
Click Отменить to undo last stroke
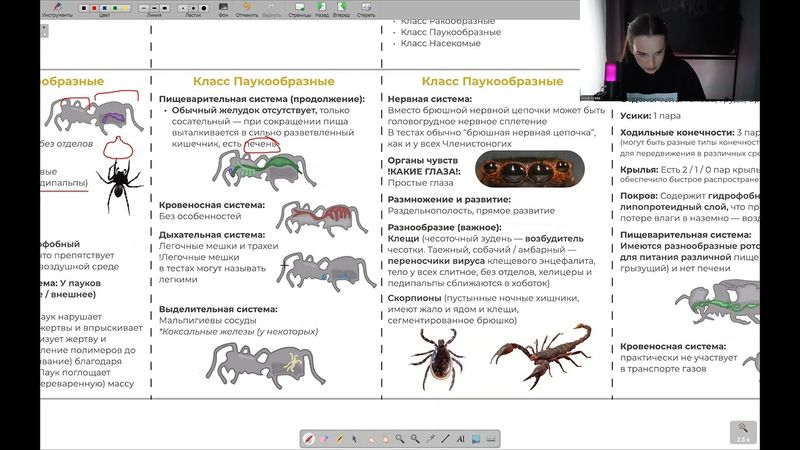(247, 9)
